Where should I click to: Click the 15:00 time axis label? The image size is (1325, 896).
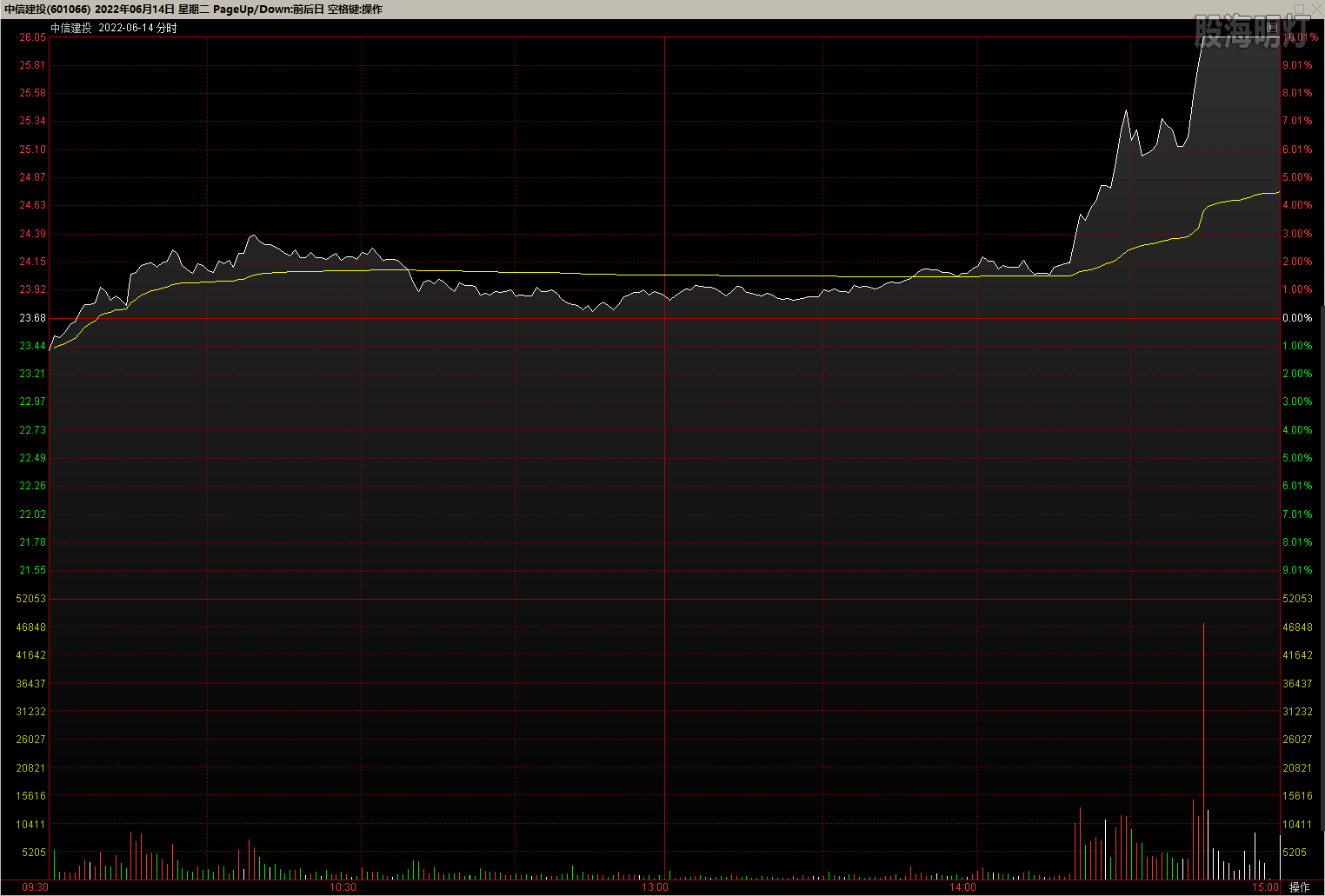pos(1265,887)
